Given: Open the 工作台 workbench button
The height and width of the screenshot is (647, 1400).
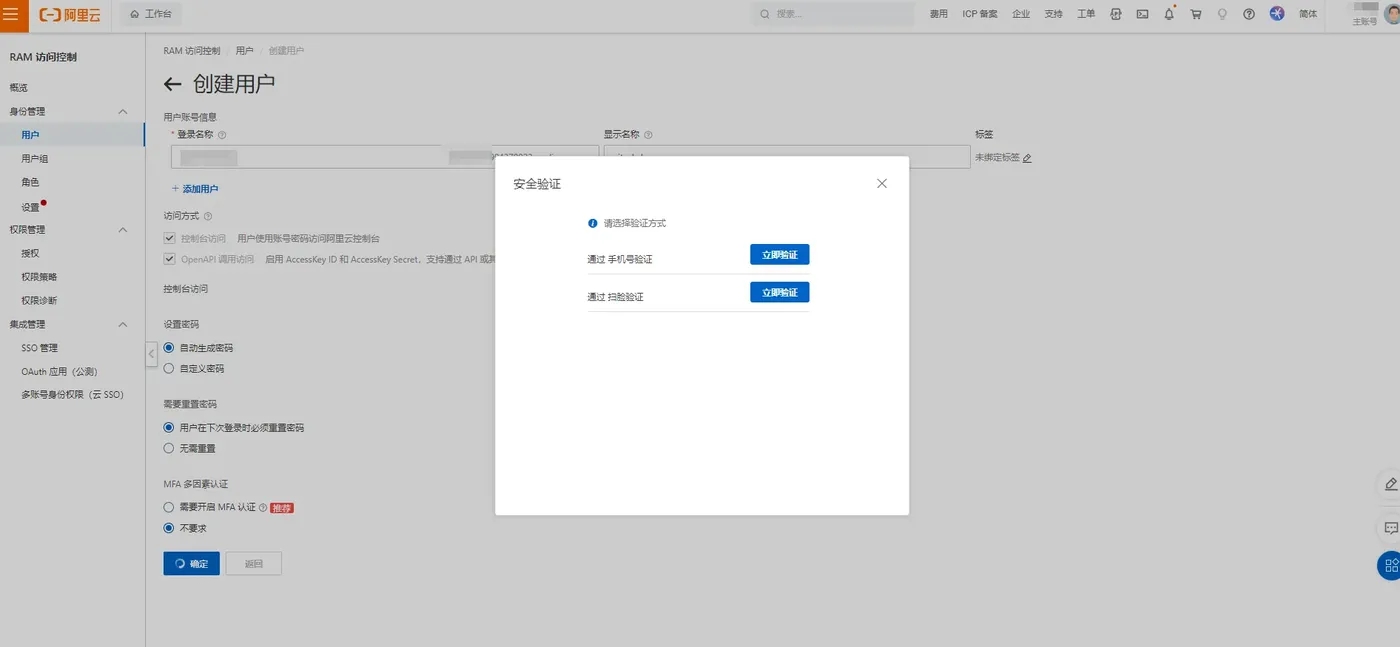Looking at the screenshot, I should click(x=151, y=14).
